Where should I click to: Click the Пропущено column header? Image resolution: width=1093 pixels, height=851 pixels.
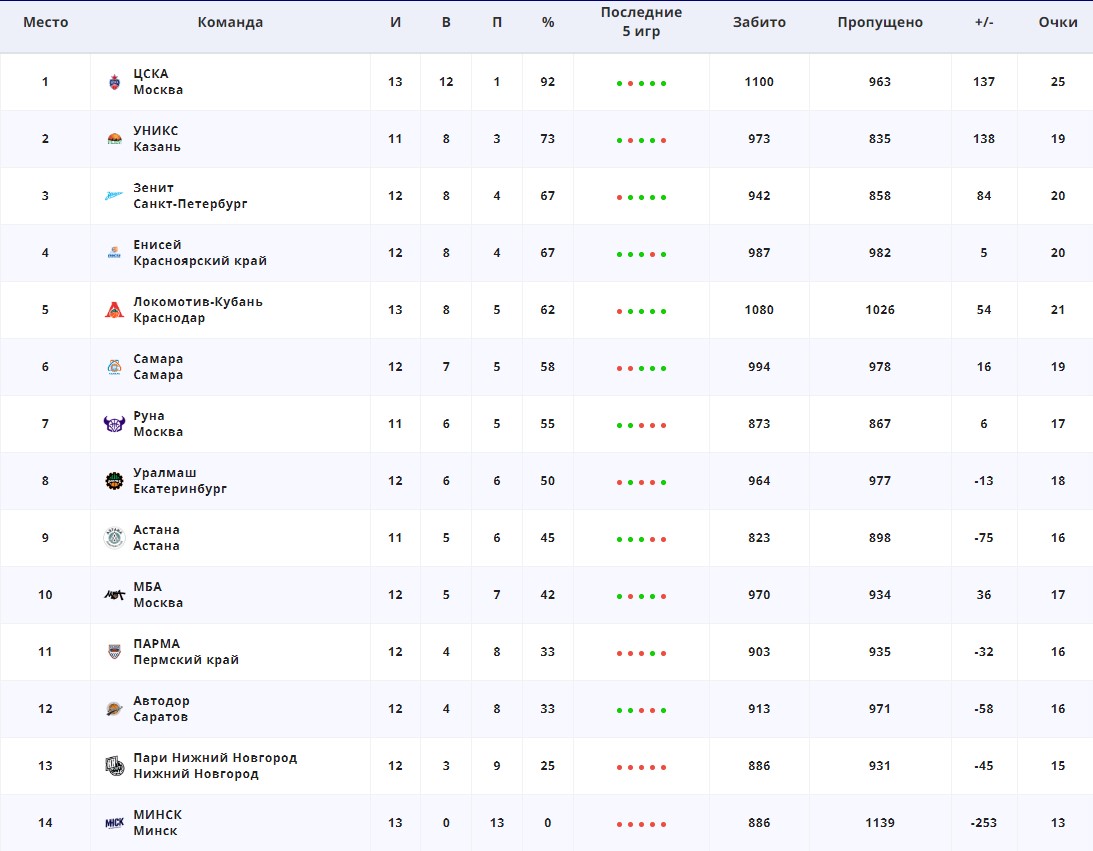[x=880, y=22]
